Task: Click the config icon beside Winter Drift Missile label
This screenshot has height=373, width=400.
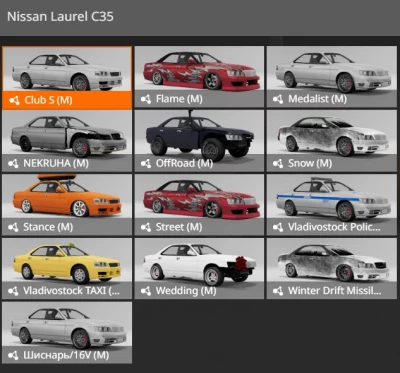Action: point(278,291)
